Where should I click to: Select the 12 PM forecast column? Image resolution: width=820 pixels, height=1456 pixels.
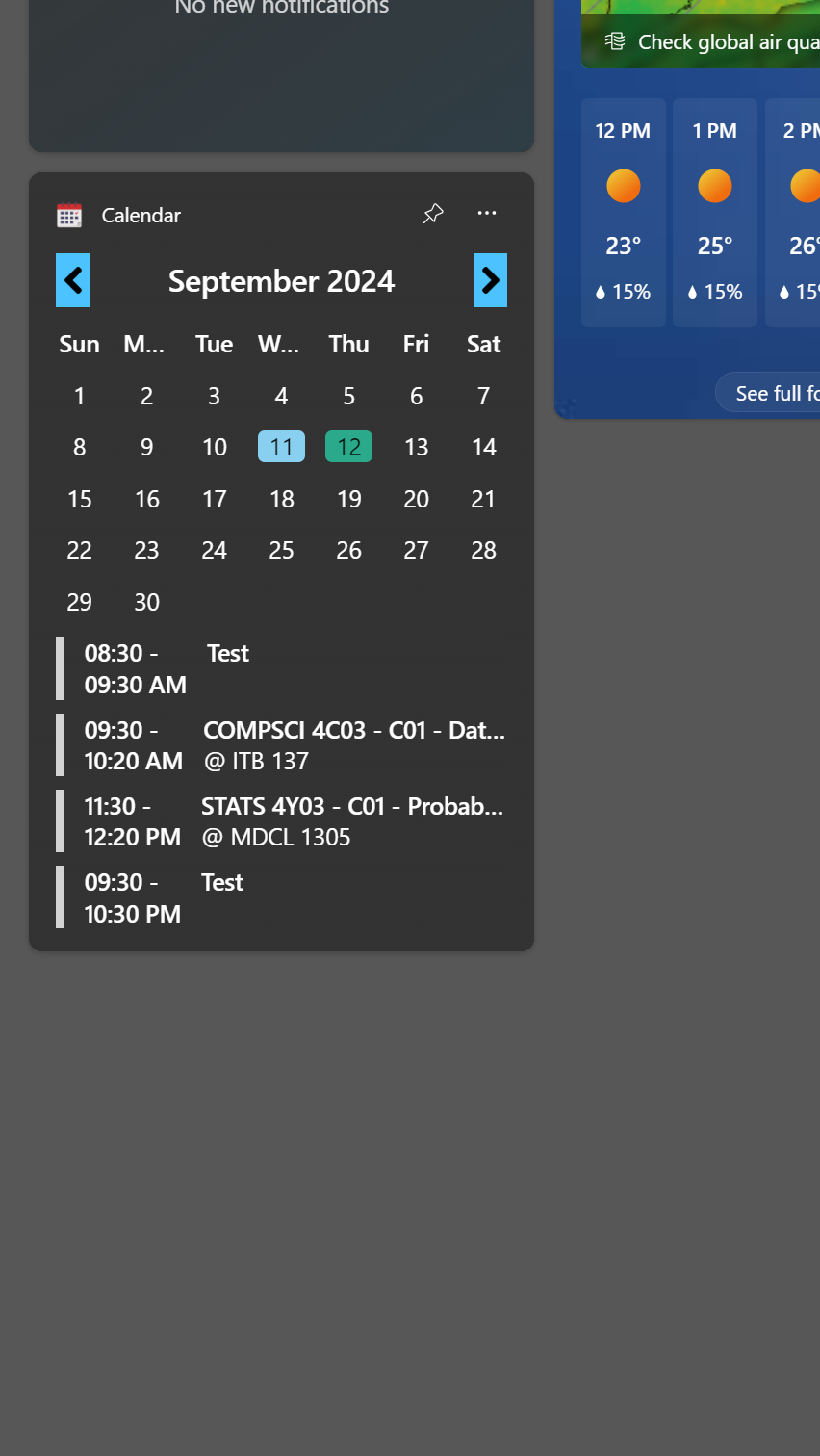(624, 212)
